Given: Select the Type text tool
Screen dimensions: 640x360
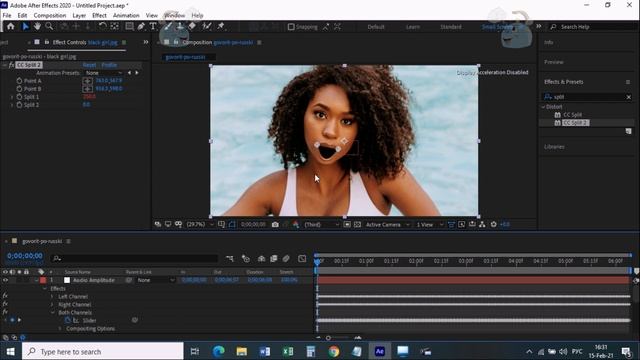Looking at the screenshot, I should click(153, 26).
